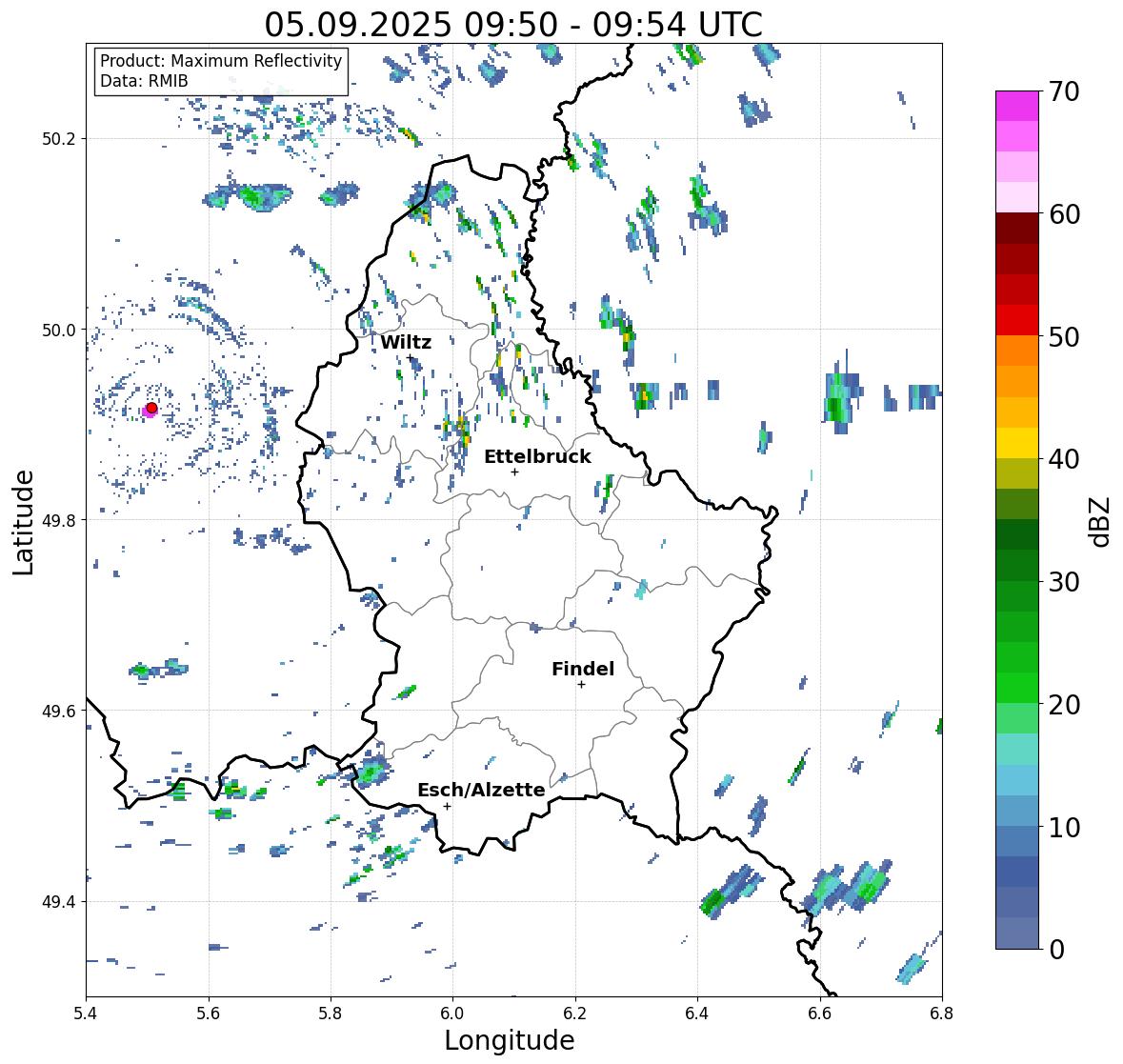Click the orange colorbar segment below 50
The height and width of the screenshot is (1064, 1123).
pos(1017,351)
